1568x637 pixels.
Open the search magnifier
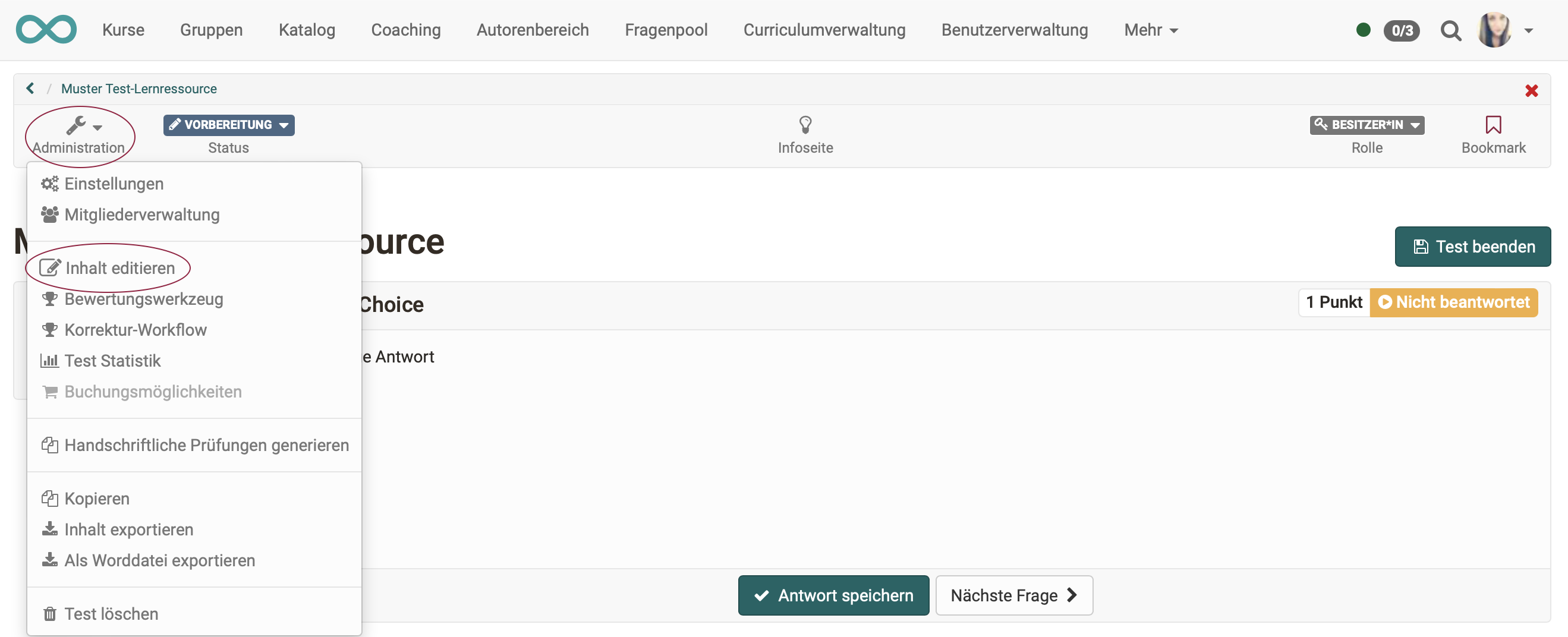pyautogui.click(x=1451, y=30)
